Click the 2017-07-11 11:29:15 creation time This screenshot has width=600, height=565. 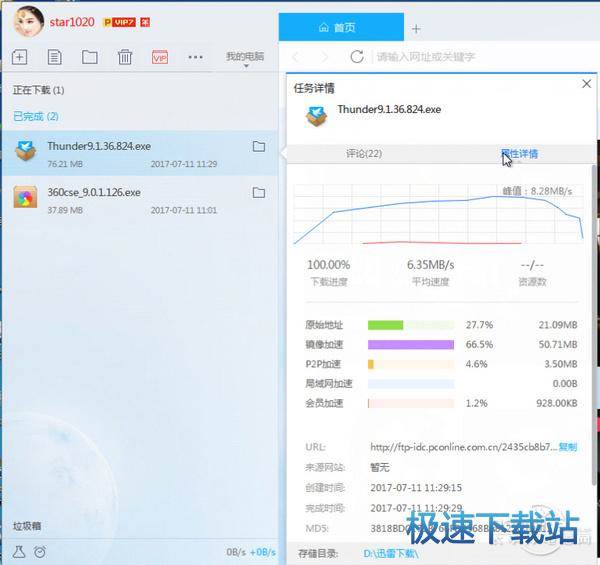point(416,488)
